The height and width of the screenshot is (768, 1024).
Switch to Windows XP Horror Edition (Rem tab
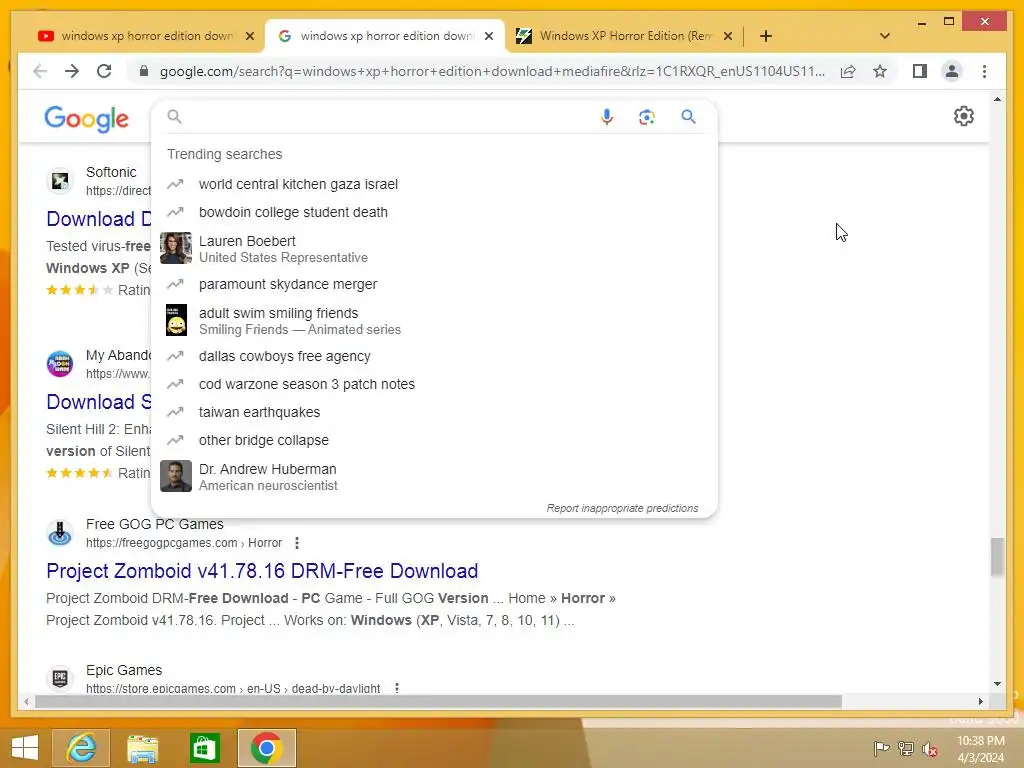(624, 36)
